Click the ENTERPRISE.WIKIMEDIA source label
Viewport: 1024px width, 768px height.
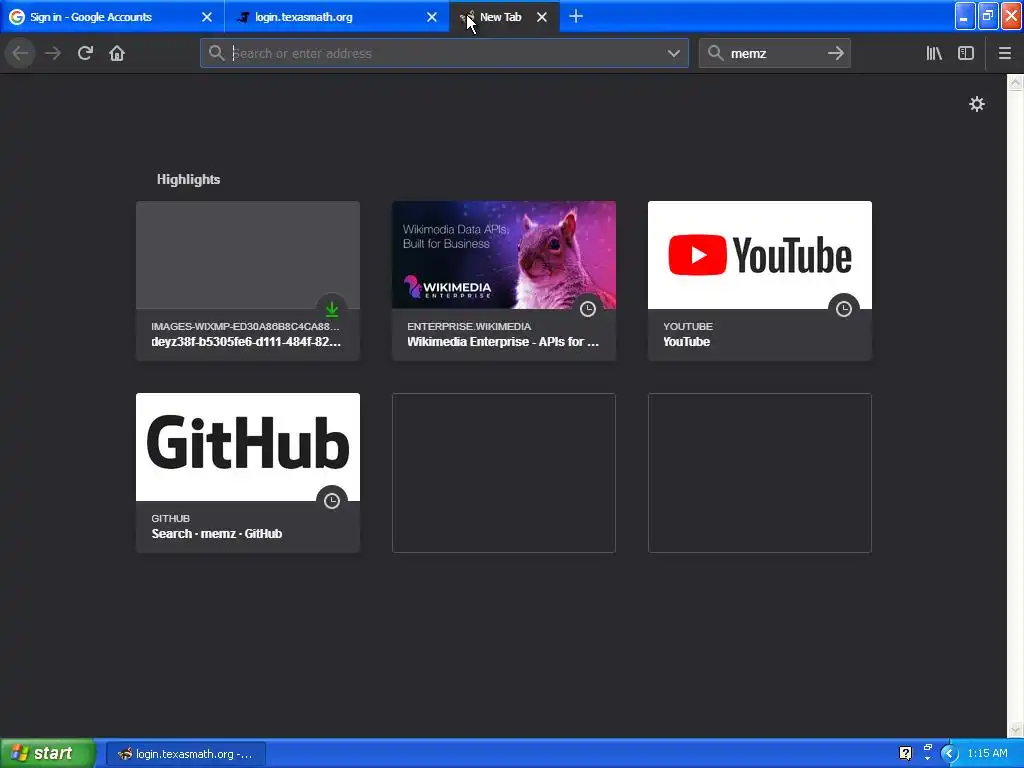coord(469,327)
